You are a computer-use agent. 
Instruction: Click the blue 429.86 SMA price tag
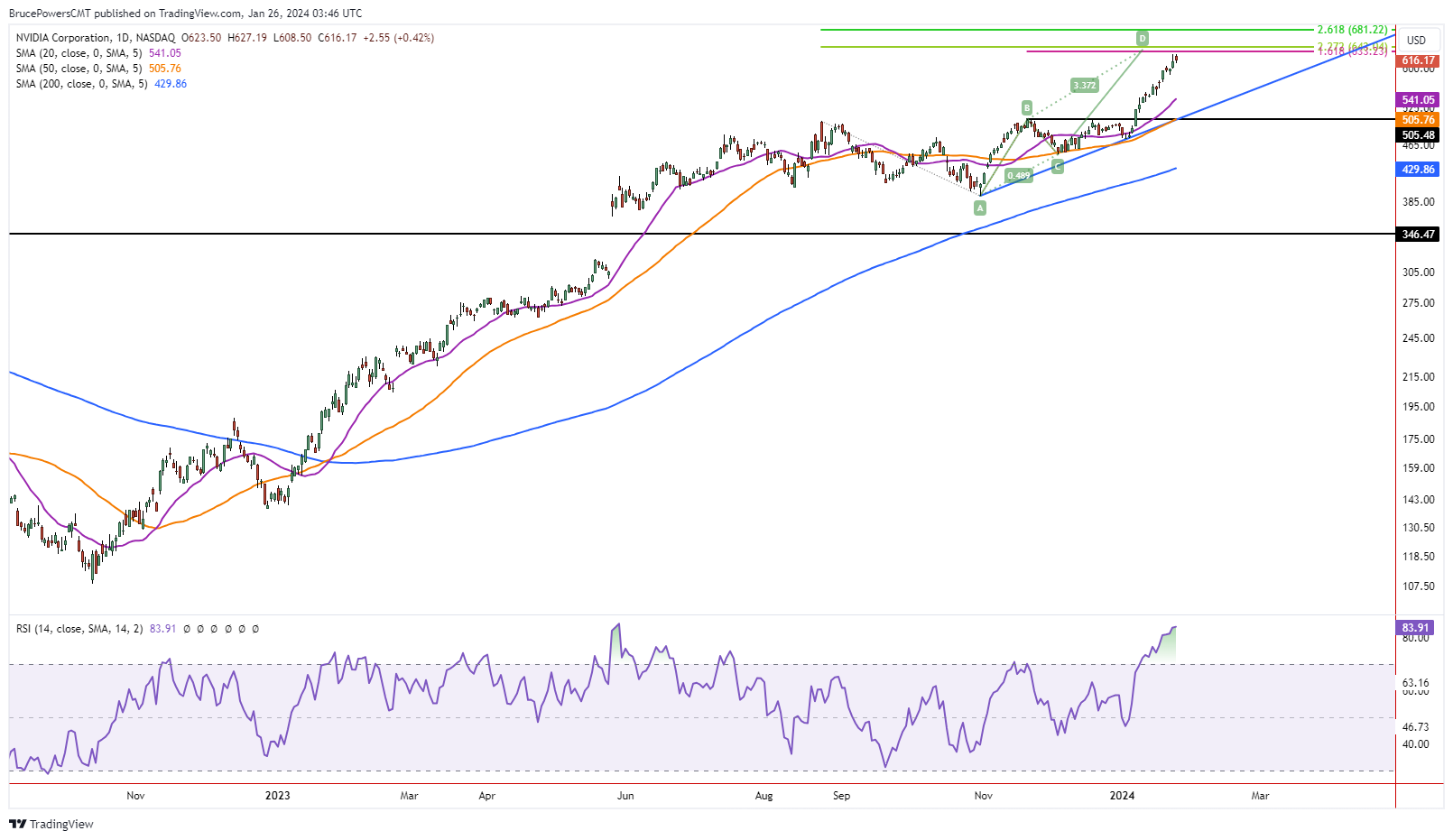pyautogui.click(x=1418, y=170)
